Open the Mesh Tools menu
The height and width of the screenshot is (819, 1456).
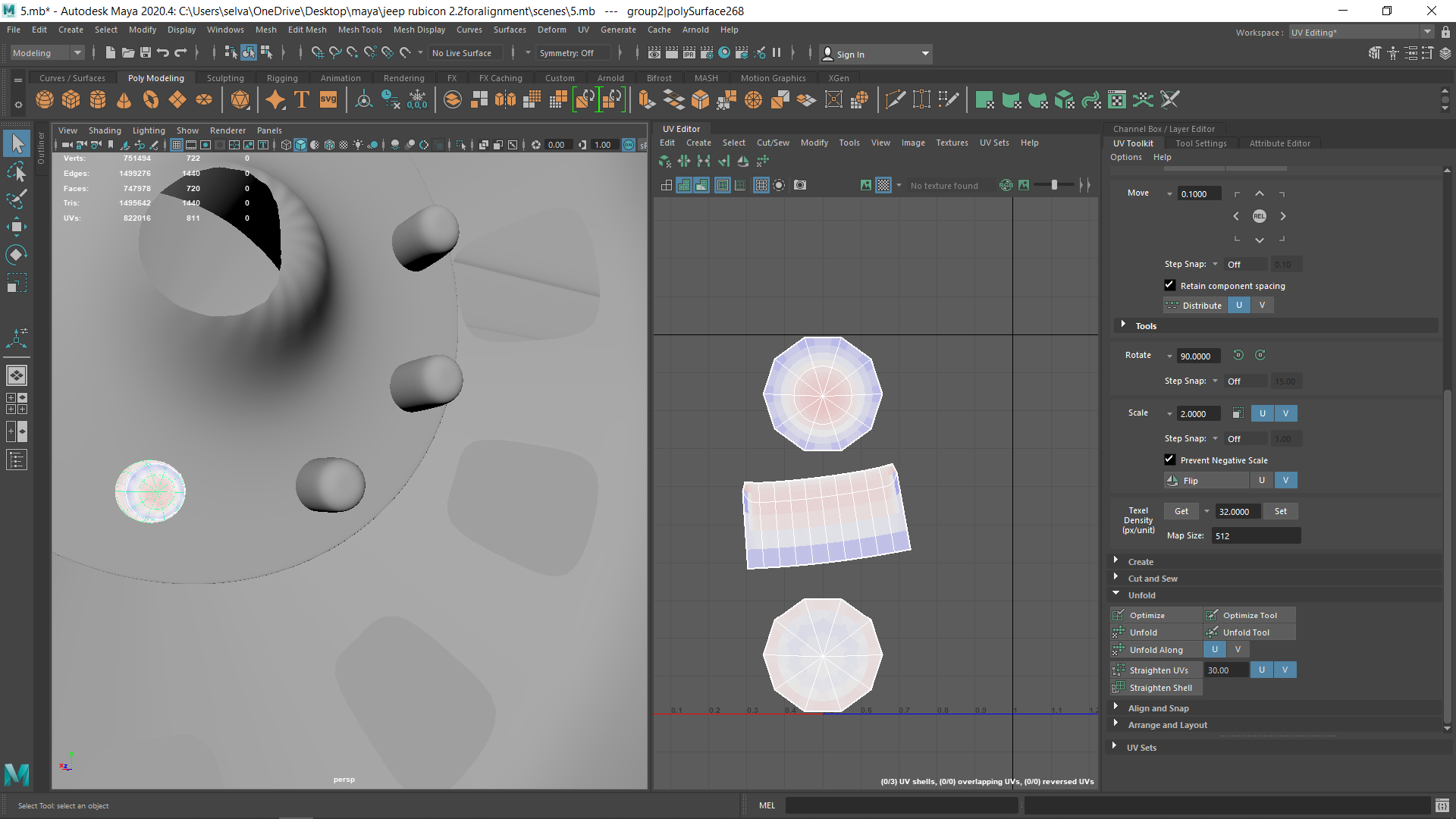click(359, 30)
